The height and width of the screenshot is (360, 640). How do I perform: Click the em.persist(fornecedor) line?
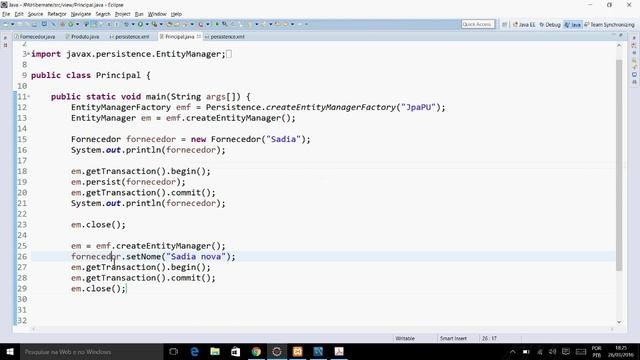pyautogui.click(x=128, y=182)
